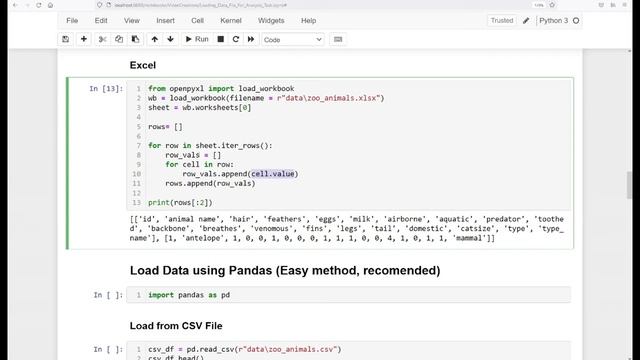
Task: Click the shield icon in address bar
Action: [x=99, y=5]
